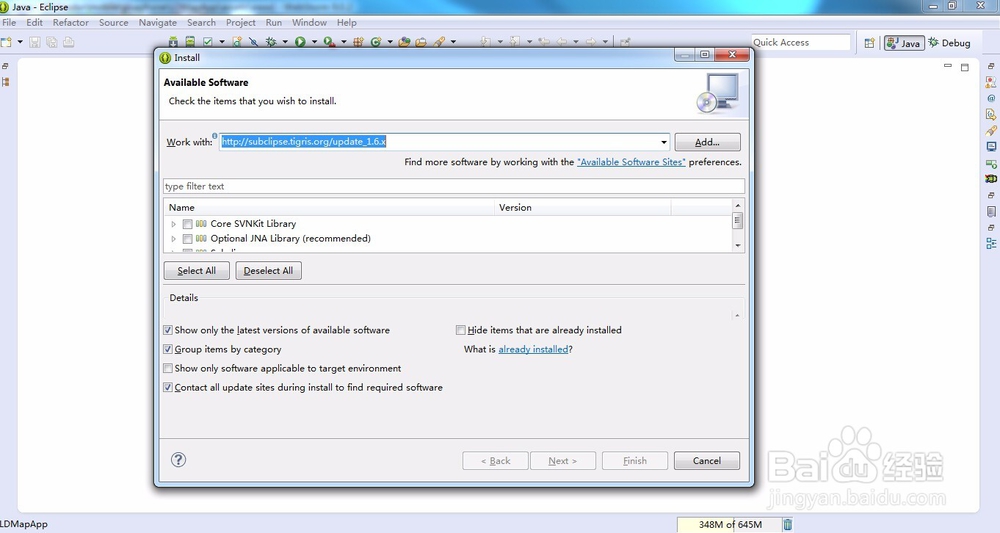The image size is (1000, 533).
Task: Open the Navigate menu
Action: pyautogui.click(x=158, y=22)
